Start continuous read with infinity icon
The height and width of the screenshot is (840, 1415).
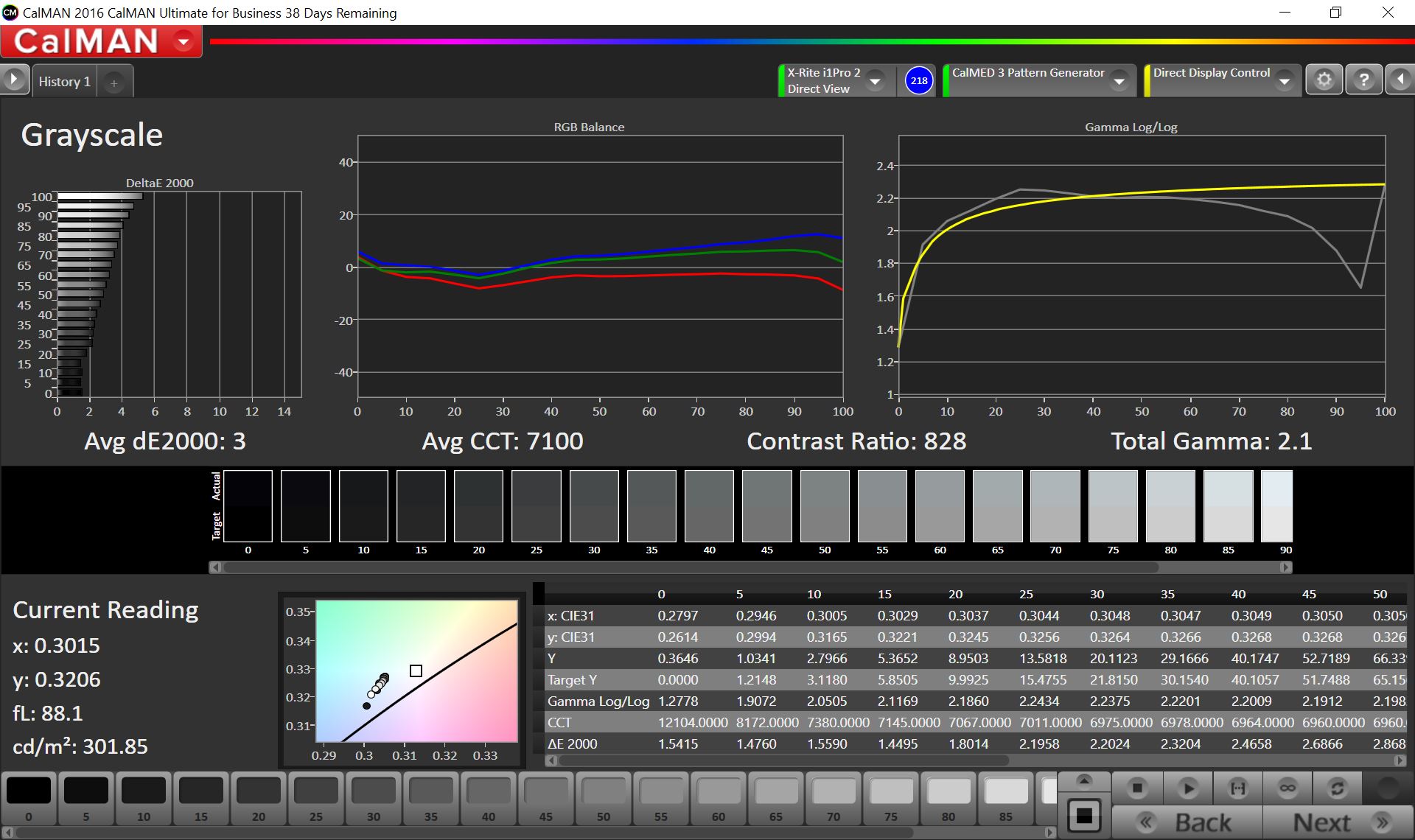point(1288,788)
